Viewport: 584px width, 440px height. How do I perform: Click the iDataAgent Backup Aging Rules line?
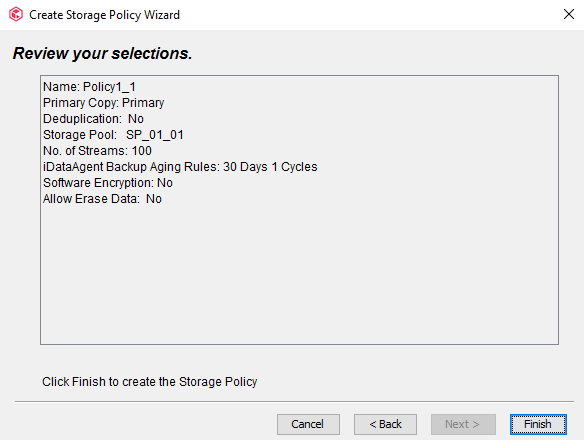pyautogui.click(x=180, y=167)
